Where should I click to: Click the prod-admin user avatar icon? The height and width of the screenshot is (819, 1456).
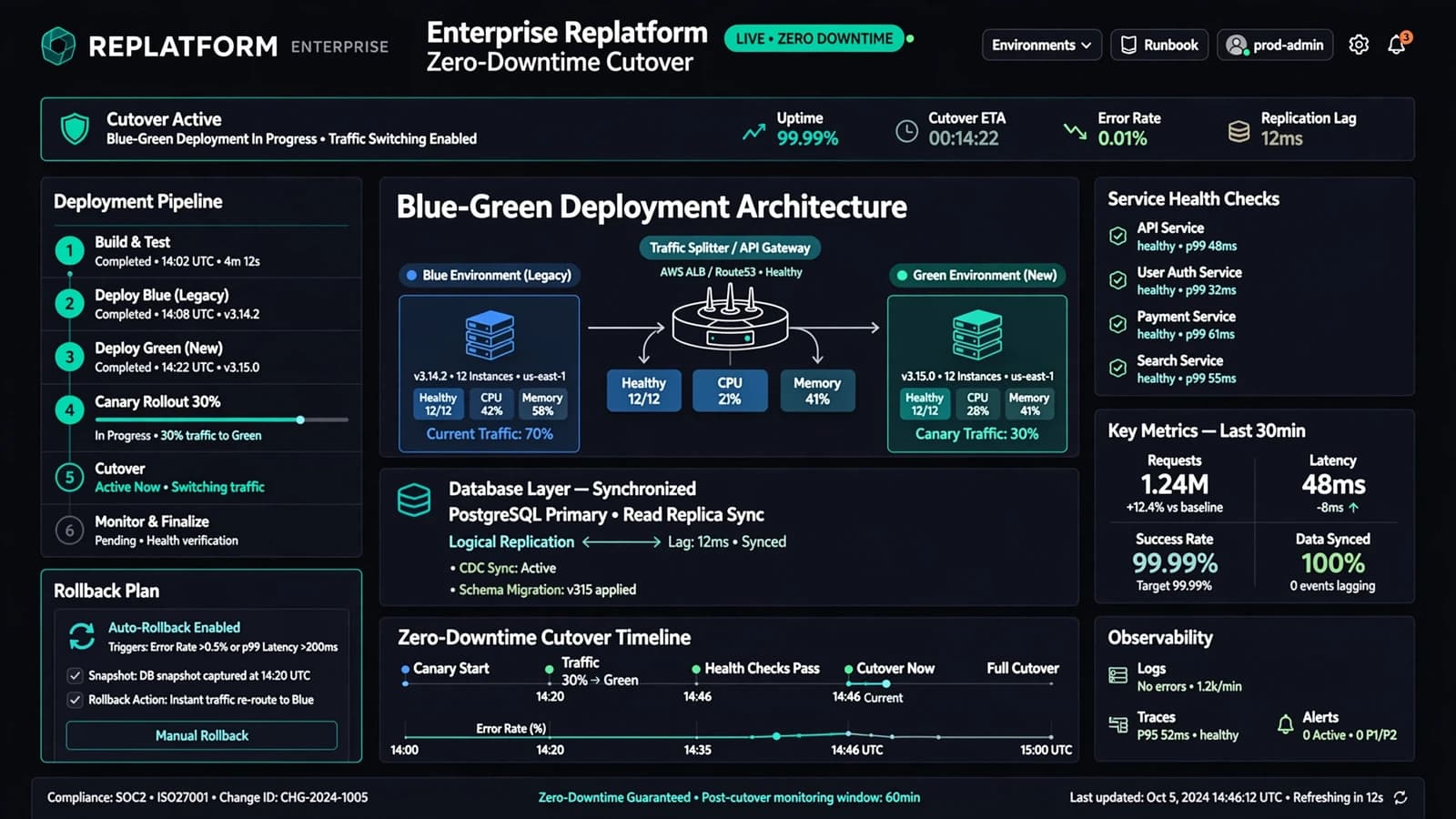[x=1236, y=45]
